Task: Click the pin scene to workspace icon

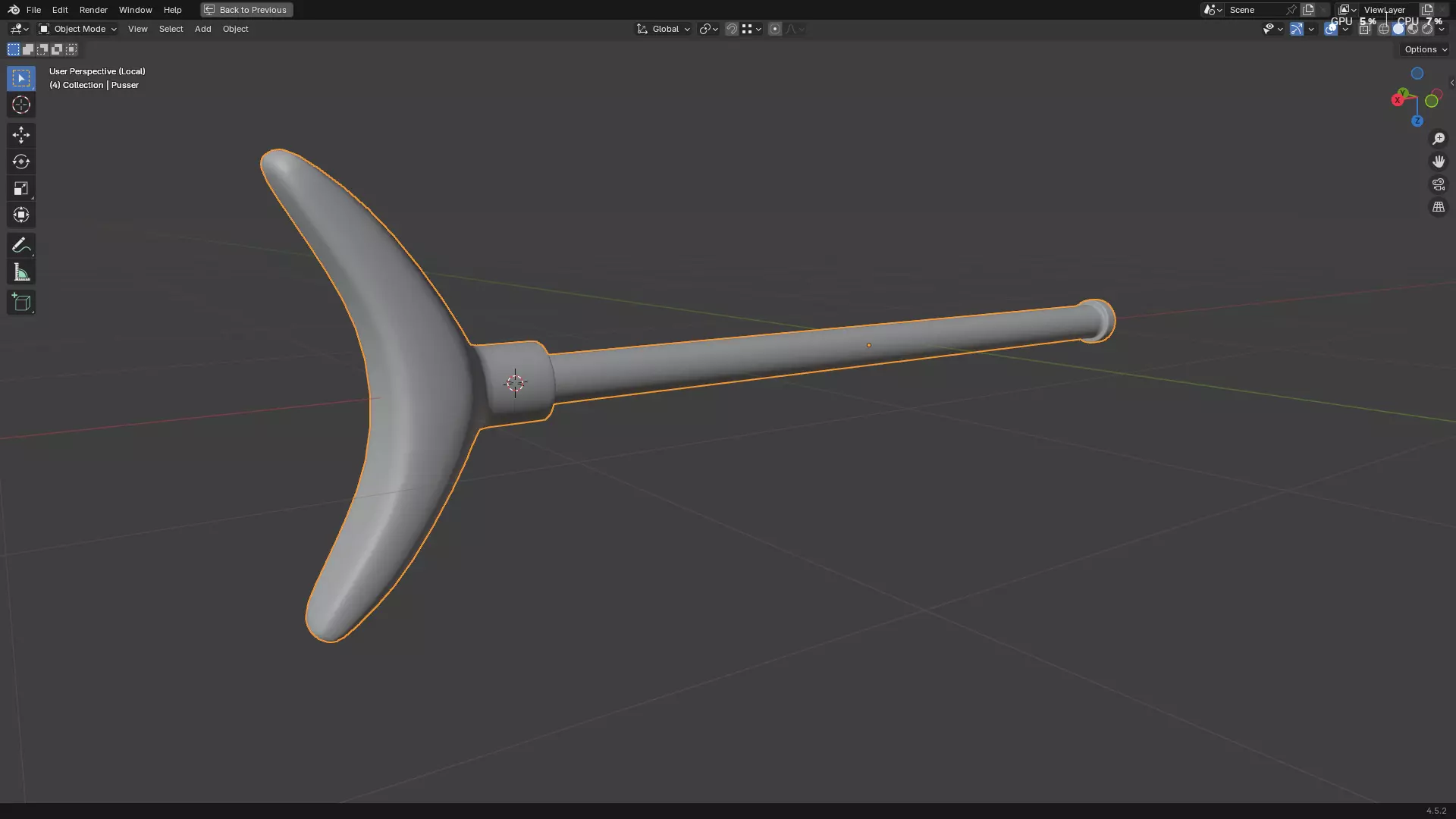Action: (1291, 10)
